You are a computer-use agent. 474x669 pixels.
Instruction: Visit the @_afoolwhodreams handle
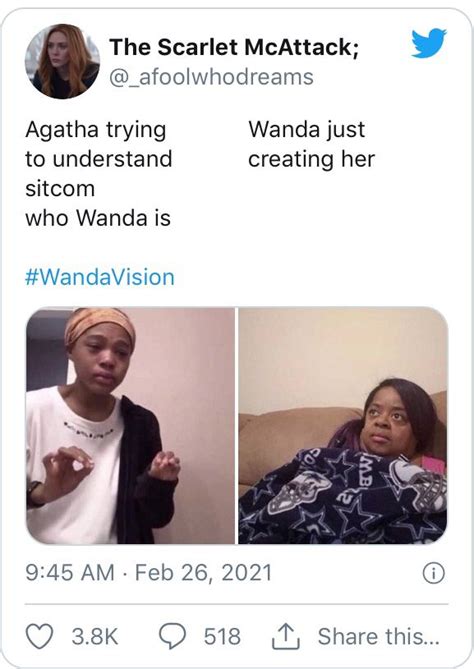211,77
